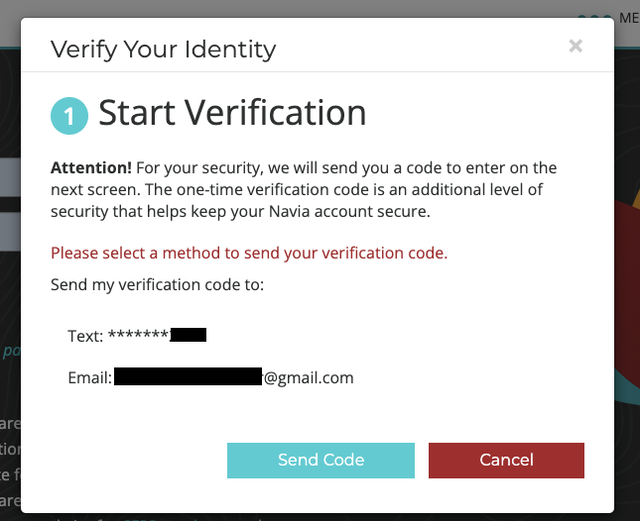
Task: Click the bold Attention! text
Action: pos(91,168)
